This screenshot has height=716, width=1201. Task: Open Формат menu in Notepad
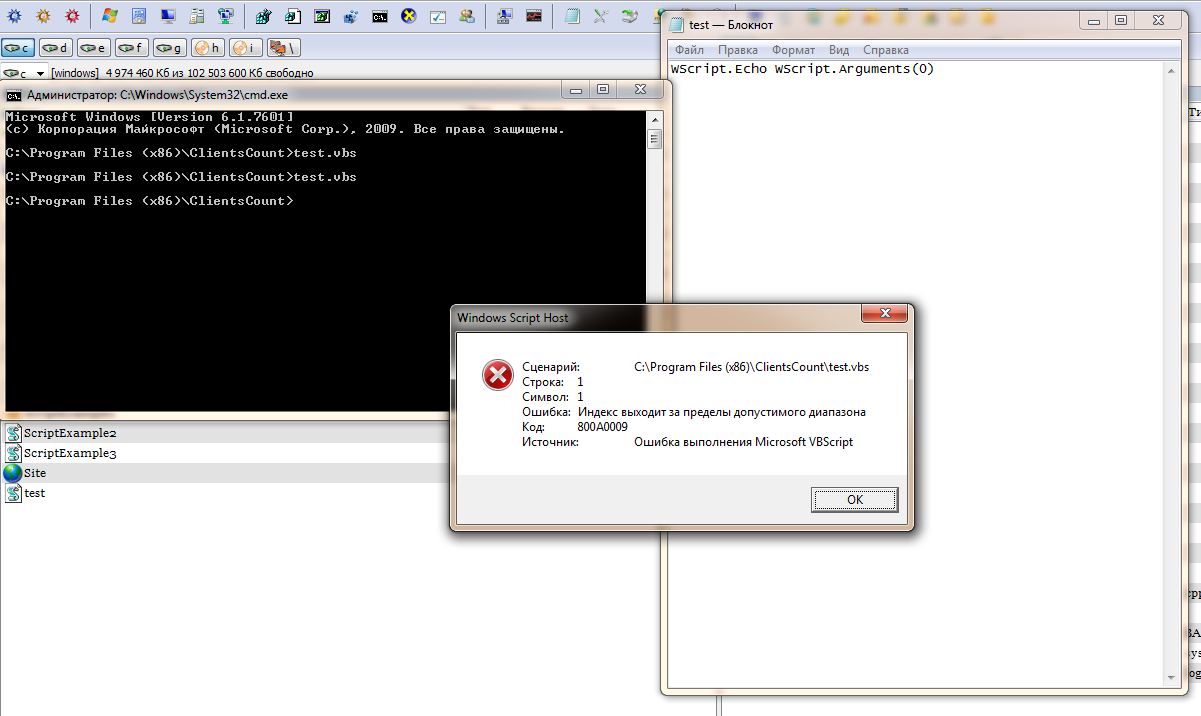click(x=793, y=50)
